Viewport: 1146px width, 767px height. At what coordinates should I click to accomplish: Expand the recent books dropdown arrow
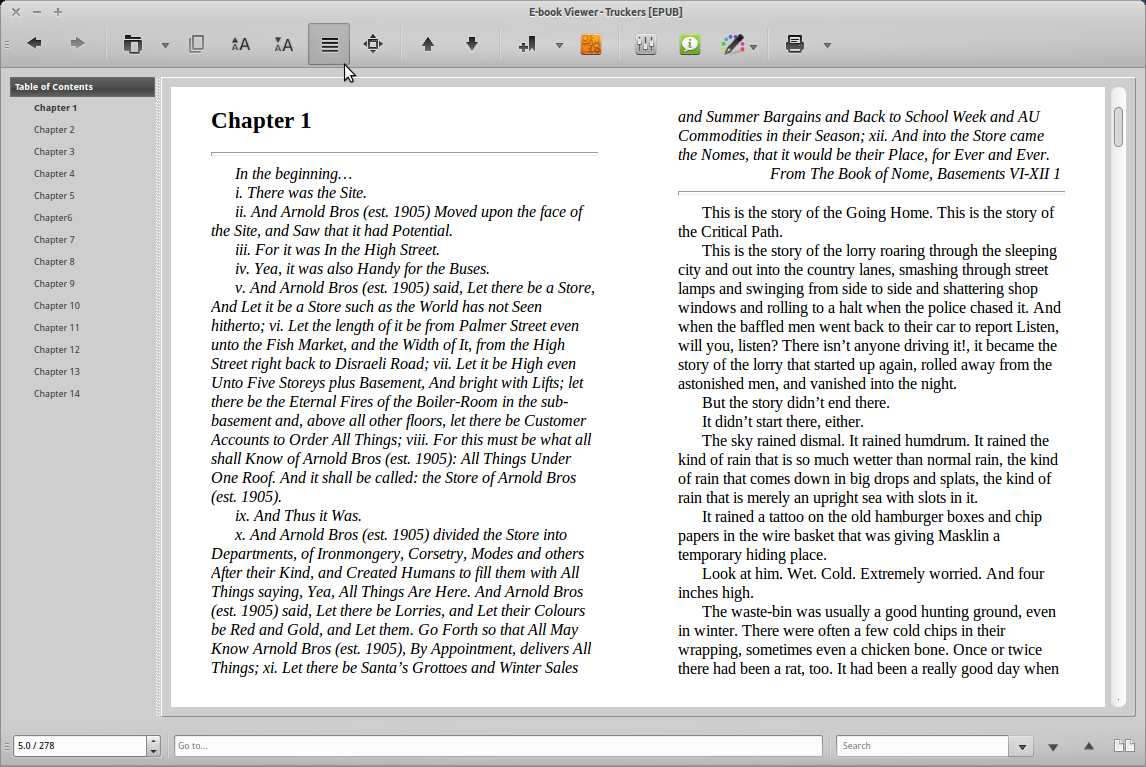165,45
